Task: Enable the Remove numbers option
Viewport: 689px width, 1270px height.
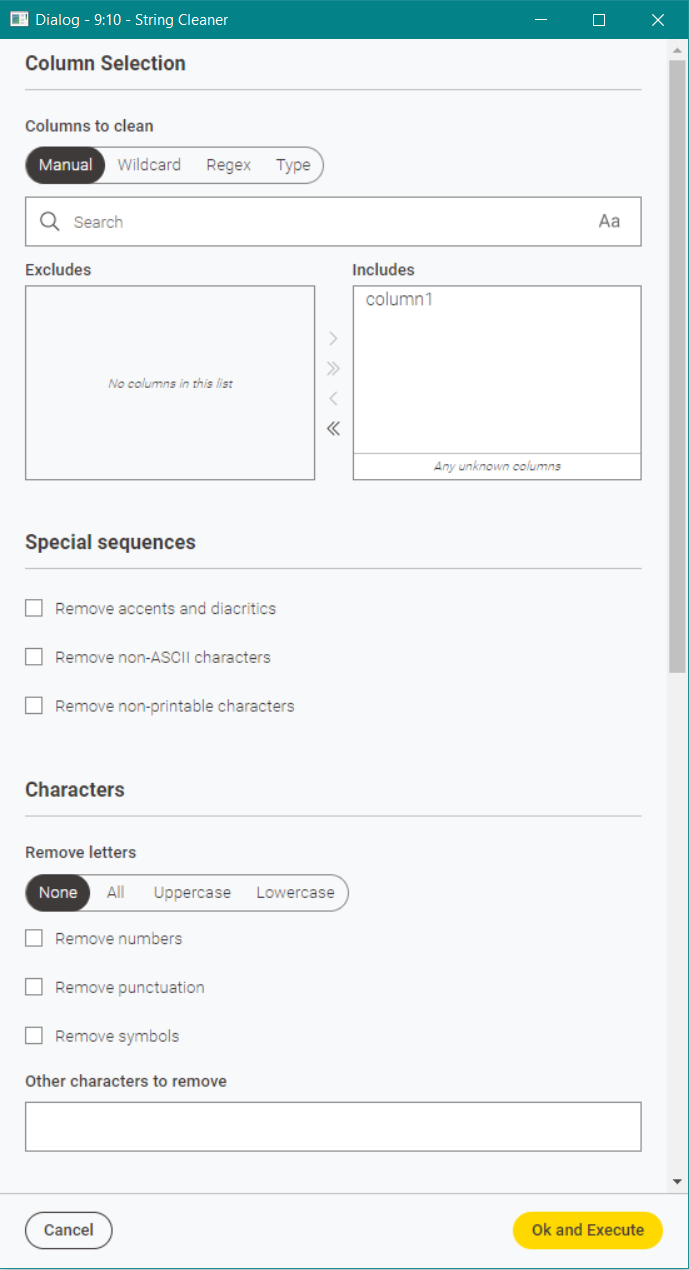Action: 34,938
